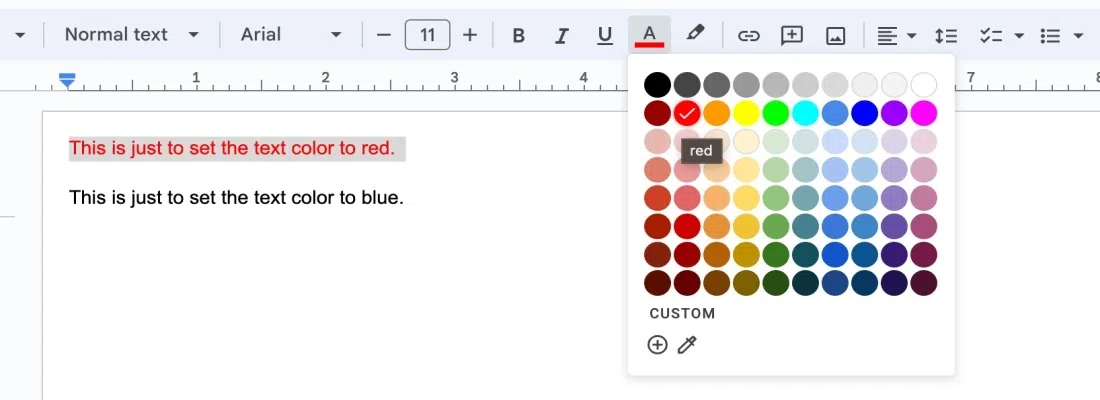Expand the checklist menu dropdown
Image resolution: width=1100 pixels, height=400 pixels.
coord(1018,36)
